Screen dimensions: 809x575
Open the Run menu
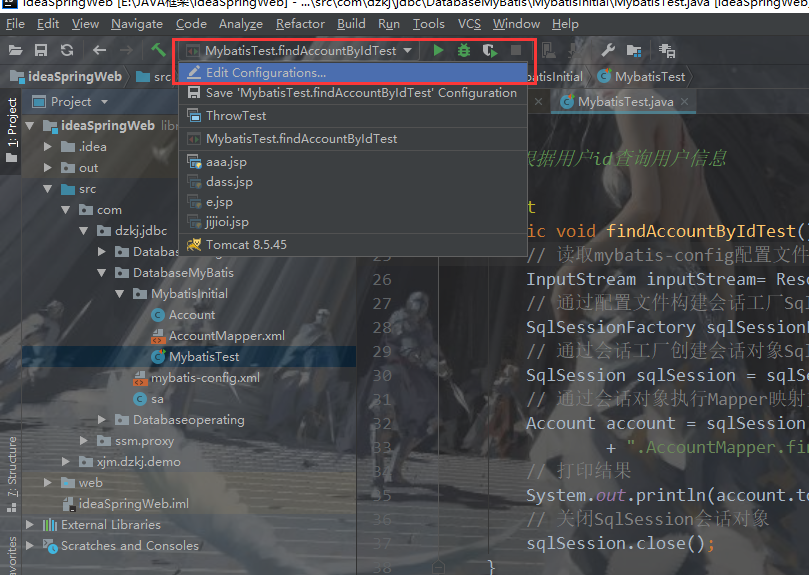(x=389, y=24)
